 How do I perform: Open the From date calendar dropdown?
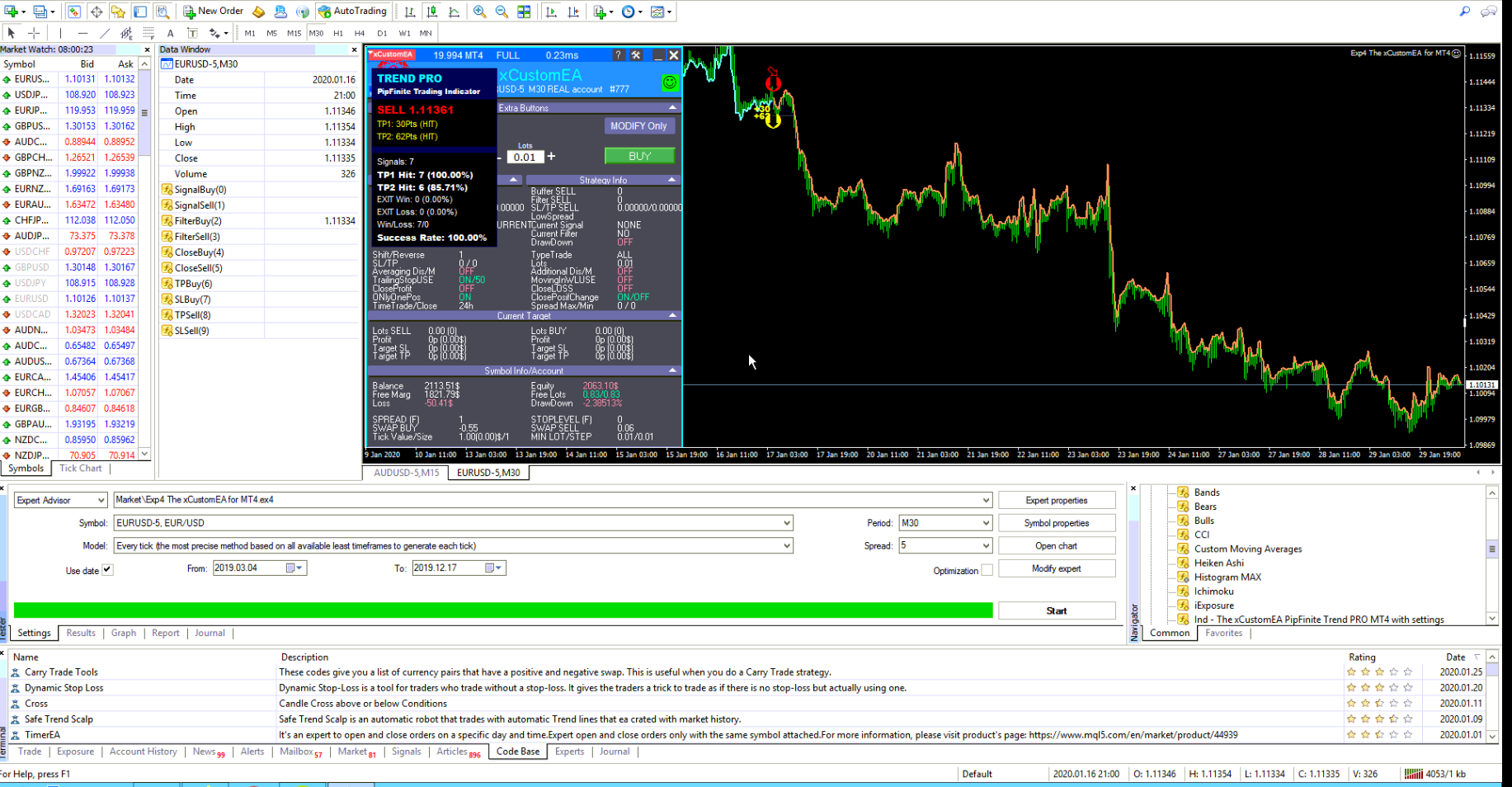[x=295, y=568]
